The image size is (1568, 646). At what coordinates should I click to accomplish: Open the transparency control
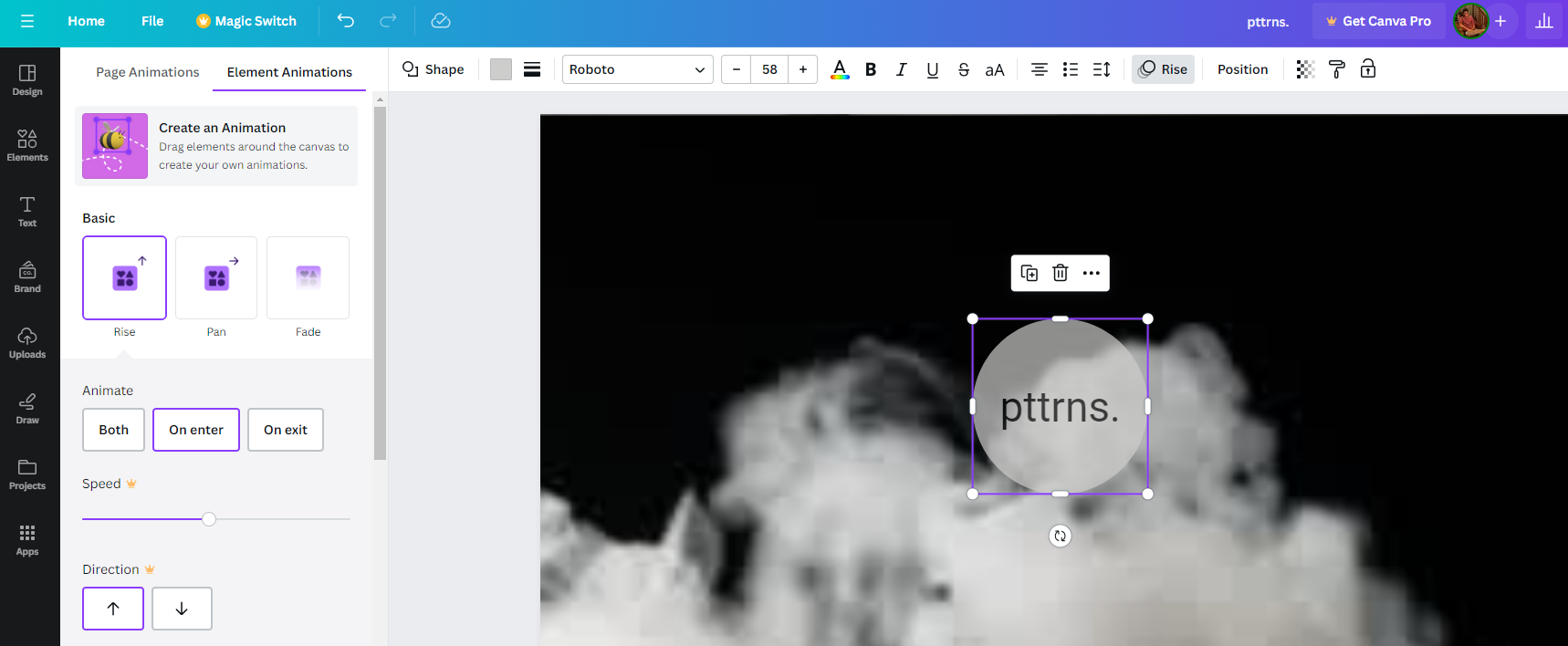click(1305, 69)
